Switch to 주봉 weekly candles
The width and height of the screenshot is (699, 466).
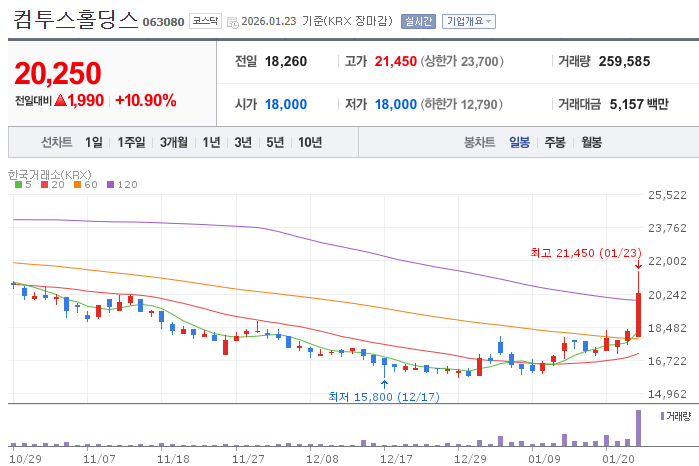point(555,142)
